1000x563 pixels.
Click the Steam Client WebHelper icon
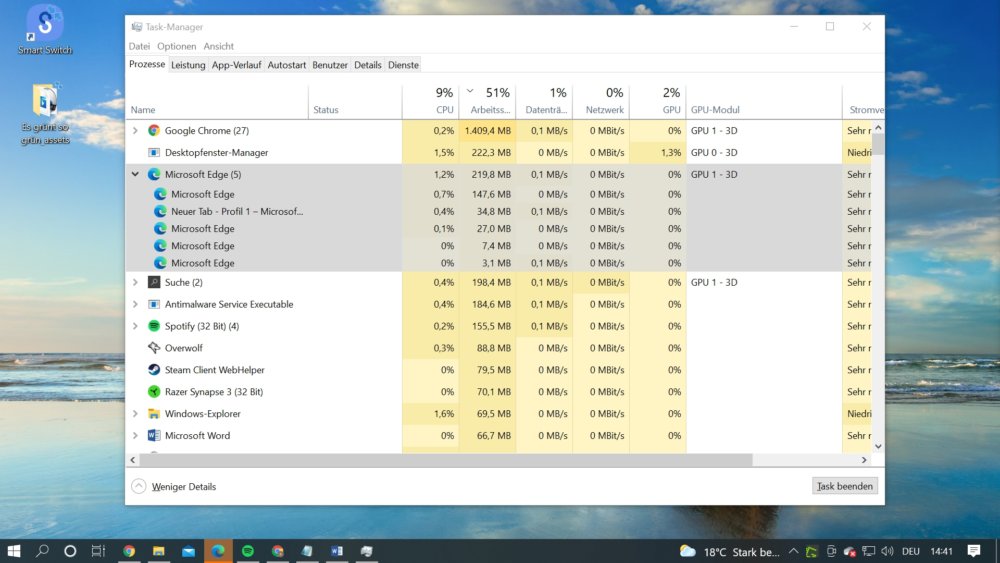pos(154,369)
